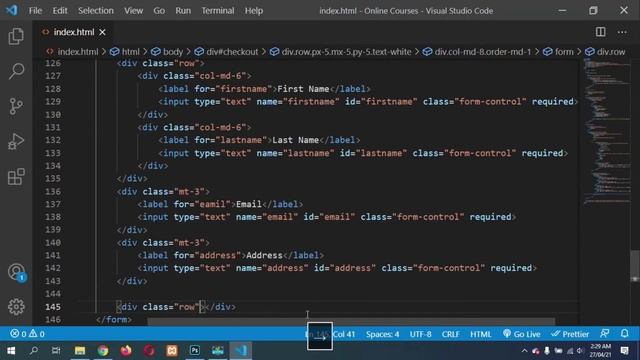640x360 pixels.
Task: Expand the form breadcrumb
Action: coord(558,52)
